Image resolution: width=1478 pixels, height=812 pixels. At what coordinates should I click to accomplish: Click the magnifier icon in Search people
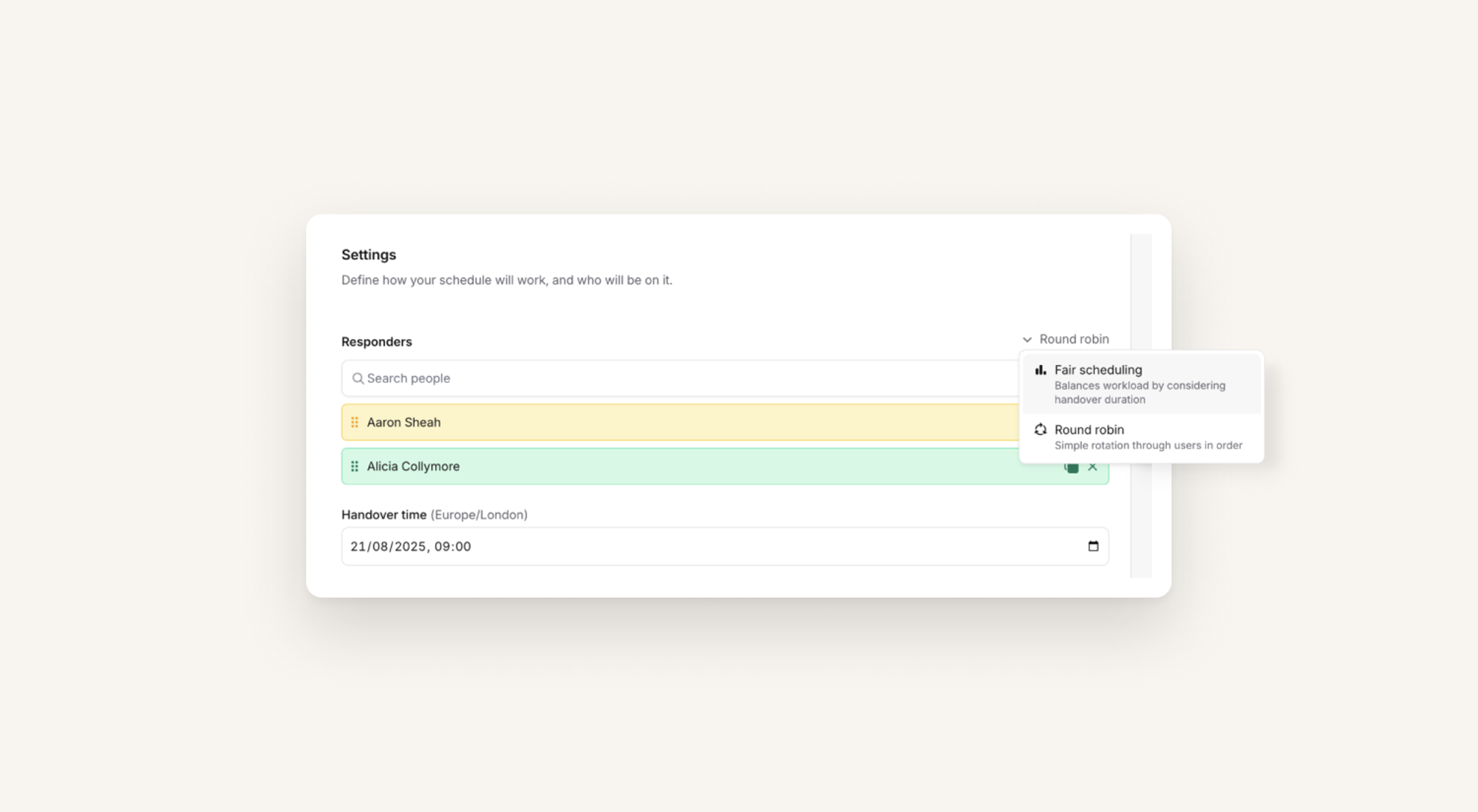point(358,378)
